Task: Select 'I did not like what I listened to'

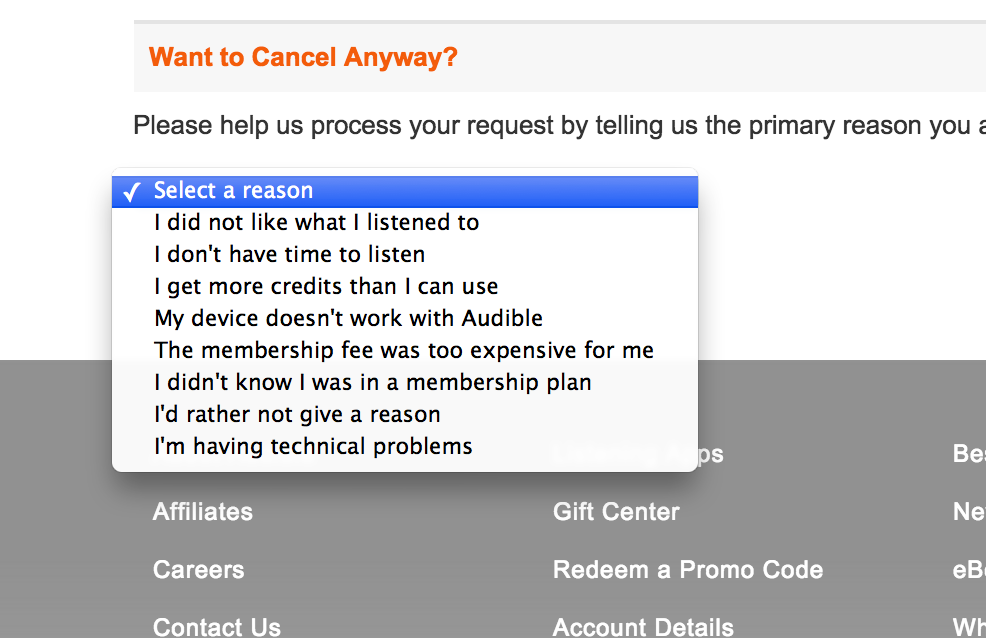Action: 316,222
